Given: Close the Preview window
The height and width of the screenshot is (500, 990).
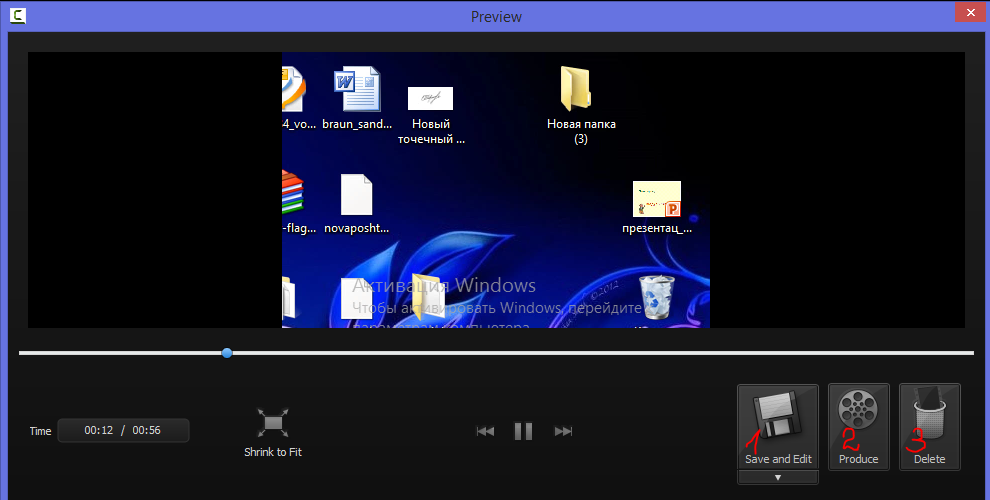Looking at the screenshot, I should coord(971,13).
